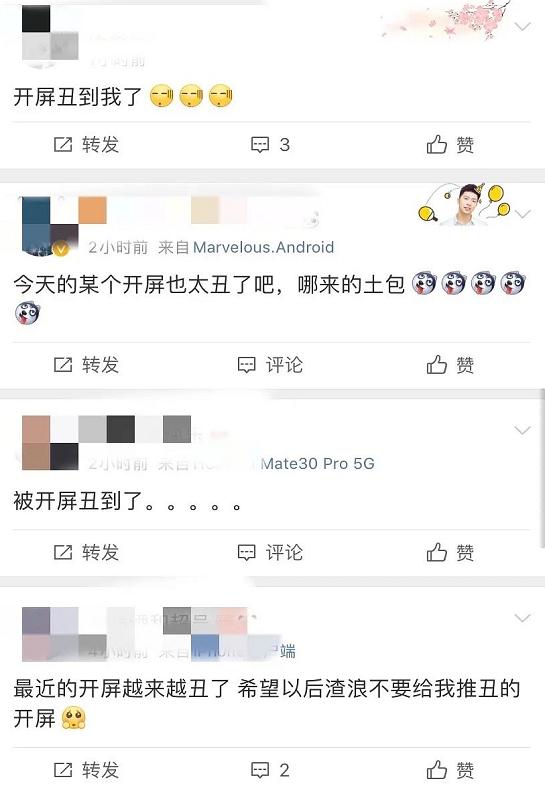Viewport: 545px width, 790px height.
Task: Open the 3 comments on the first post
Action: click(x=270, y=145)
